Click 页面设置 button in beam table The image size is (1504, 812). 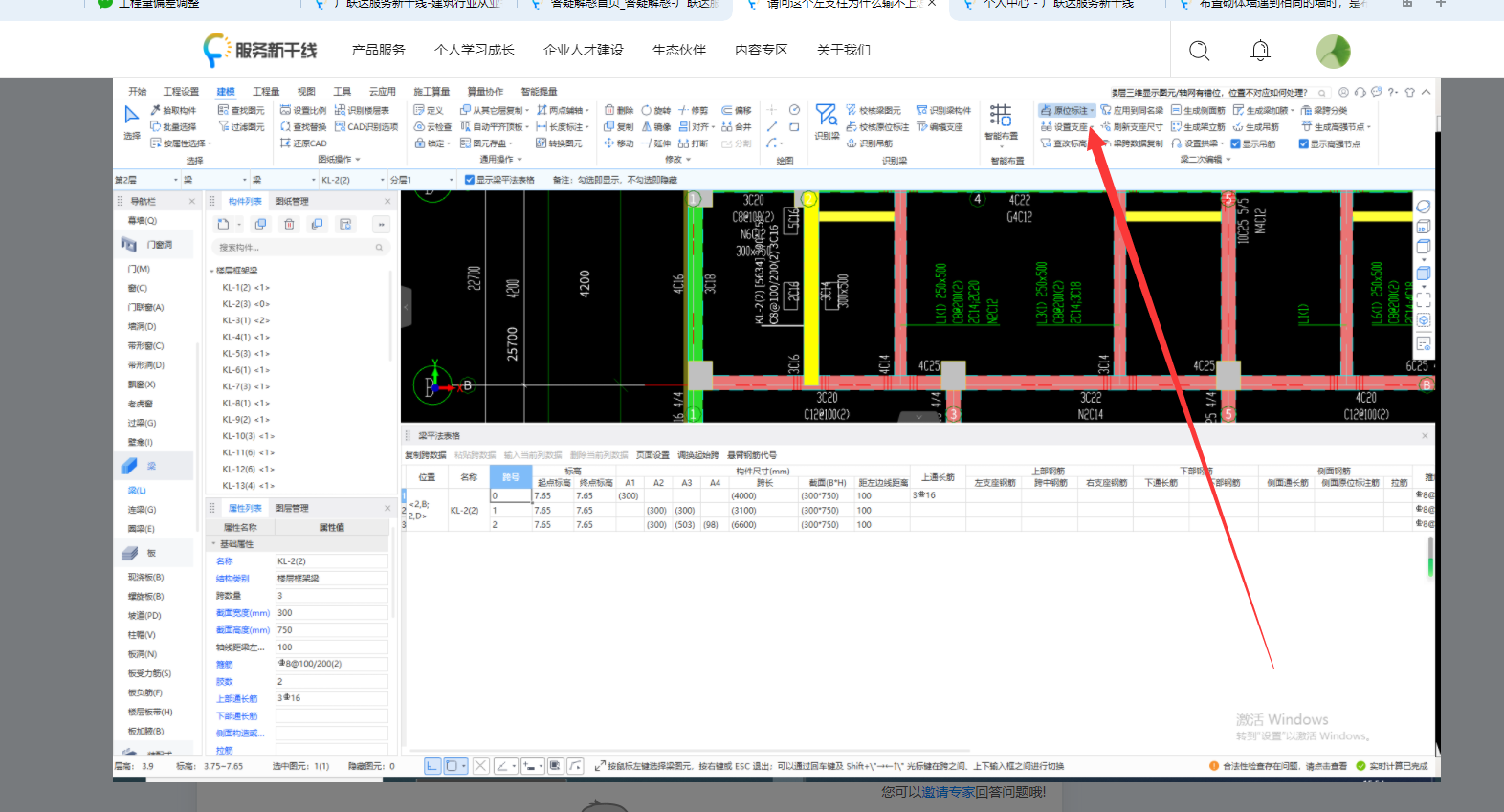tap(652, 455)
